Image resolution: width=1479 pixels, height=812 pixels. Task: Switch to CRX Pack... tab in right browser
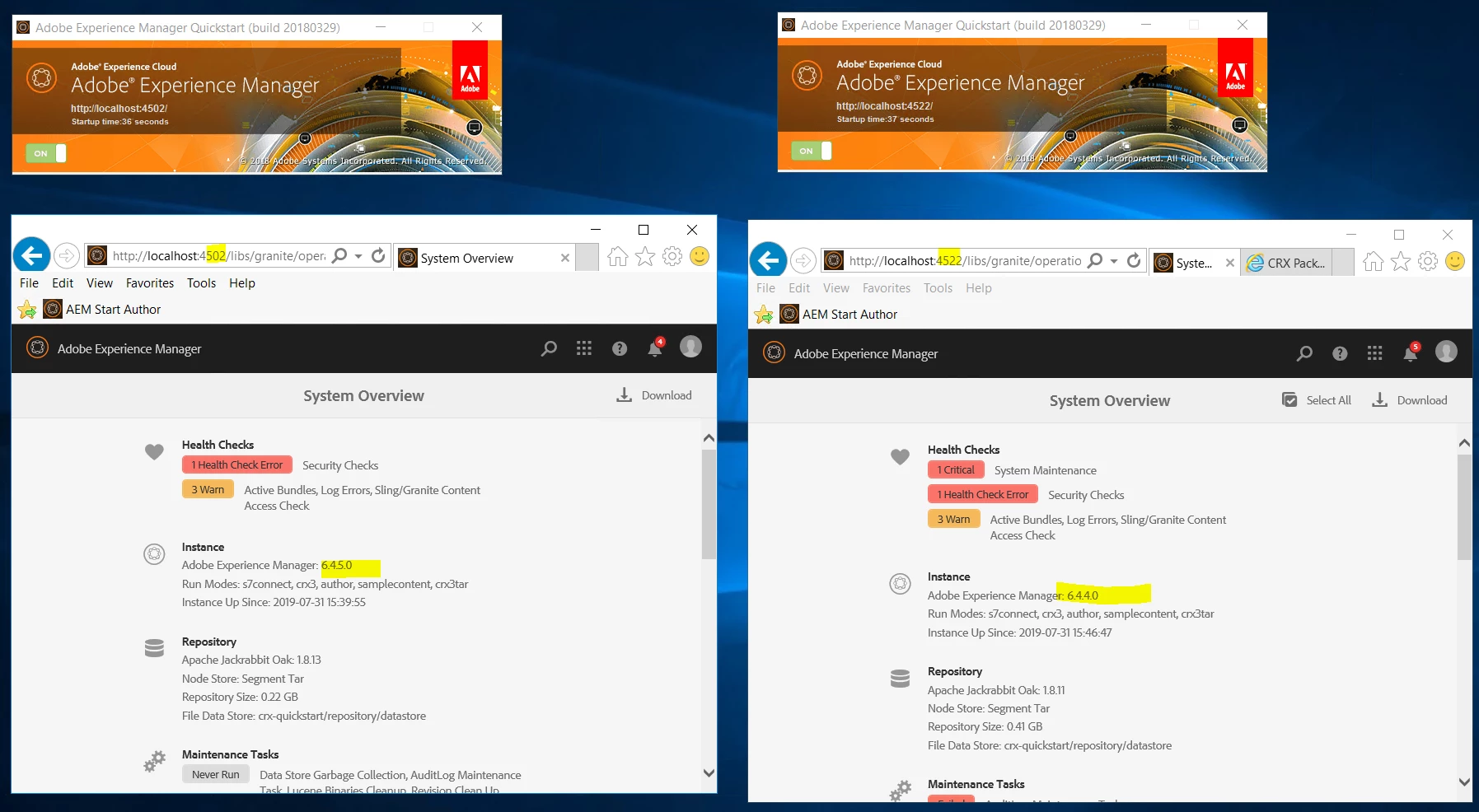tap(1287, 263)
